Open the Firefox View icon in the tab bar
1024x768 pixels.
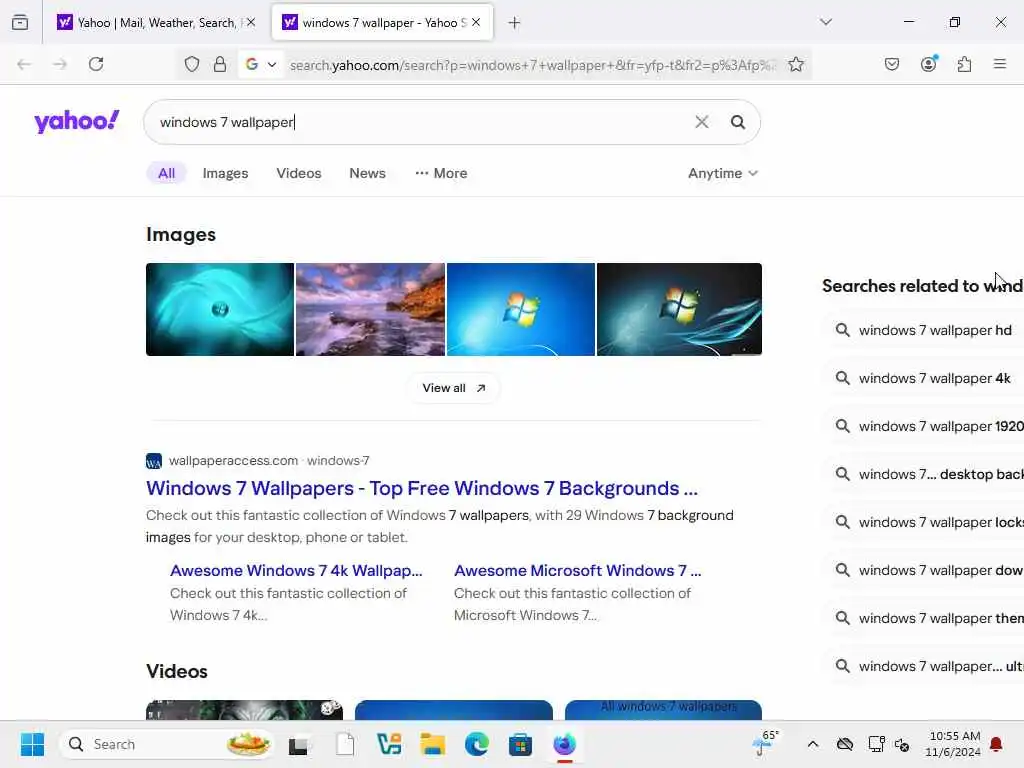click(20, 23)
